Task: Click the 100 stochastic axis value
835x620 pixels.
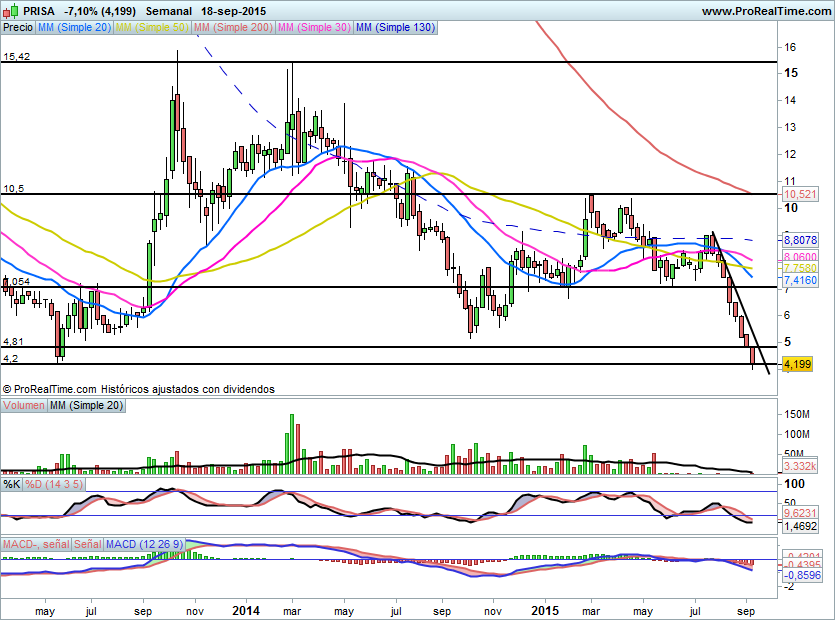Action: pos(795,484)
